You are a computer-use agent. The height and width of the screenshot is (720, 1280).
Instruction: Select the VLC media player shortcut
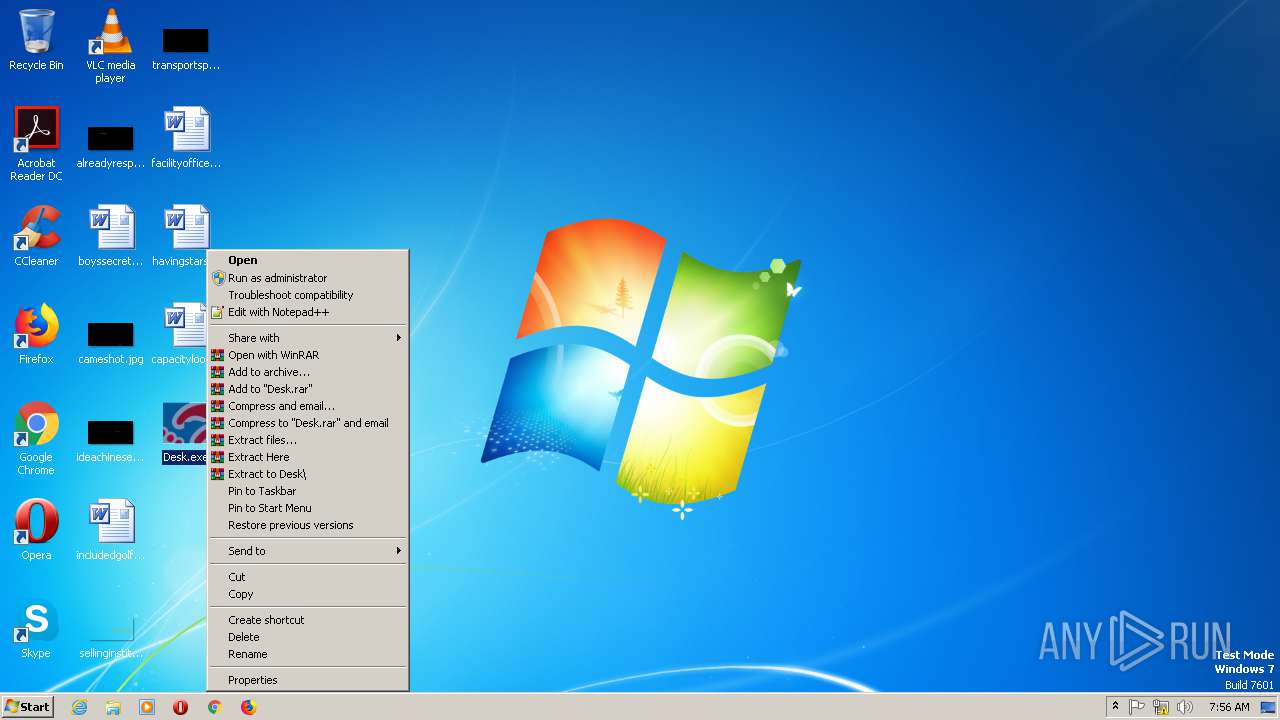pos(110,46)
